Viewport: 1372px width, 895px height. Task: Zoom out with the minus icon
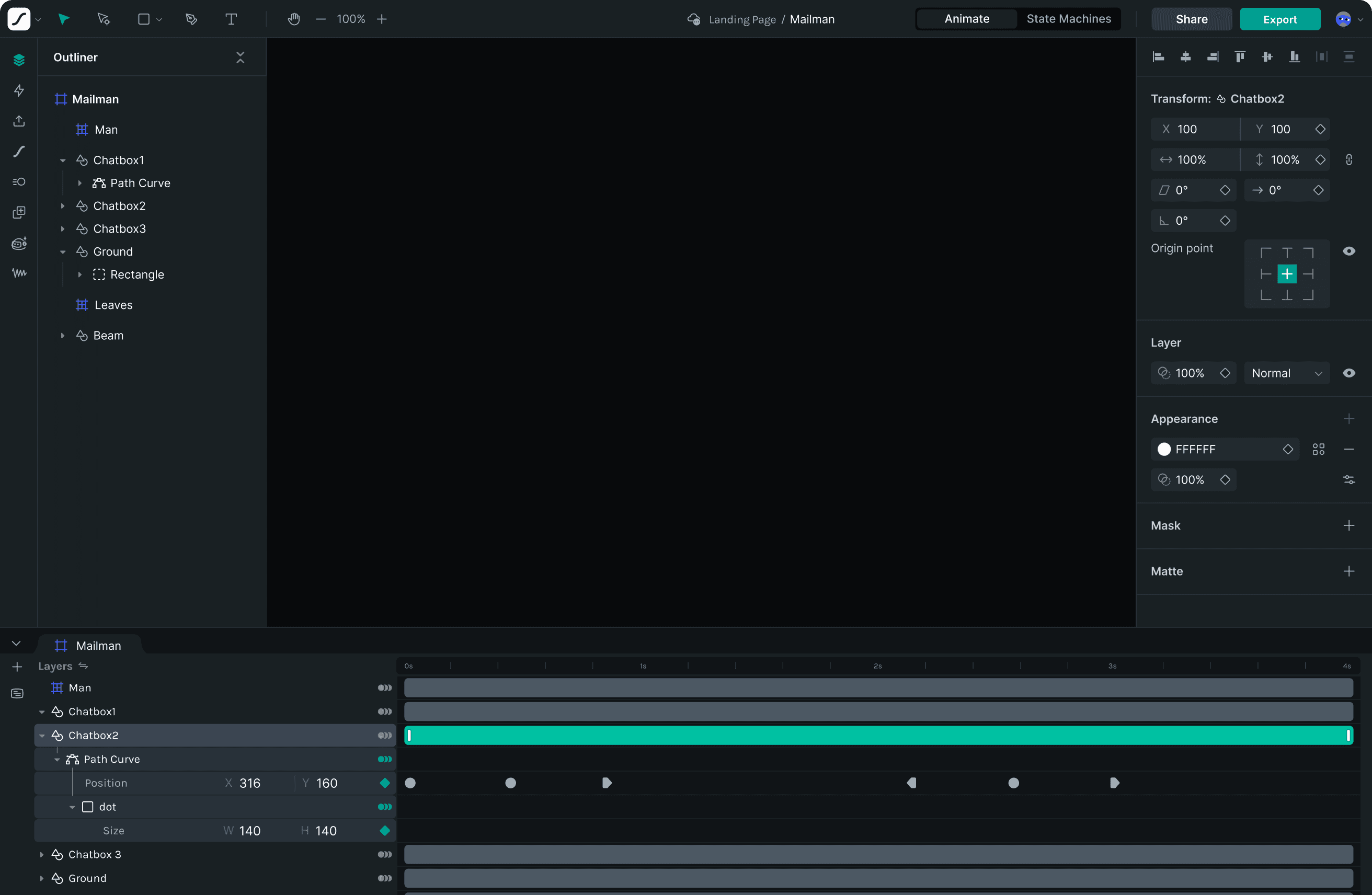(321, 19)
